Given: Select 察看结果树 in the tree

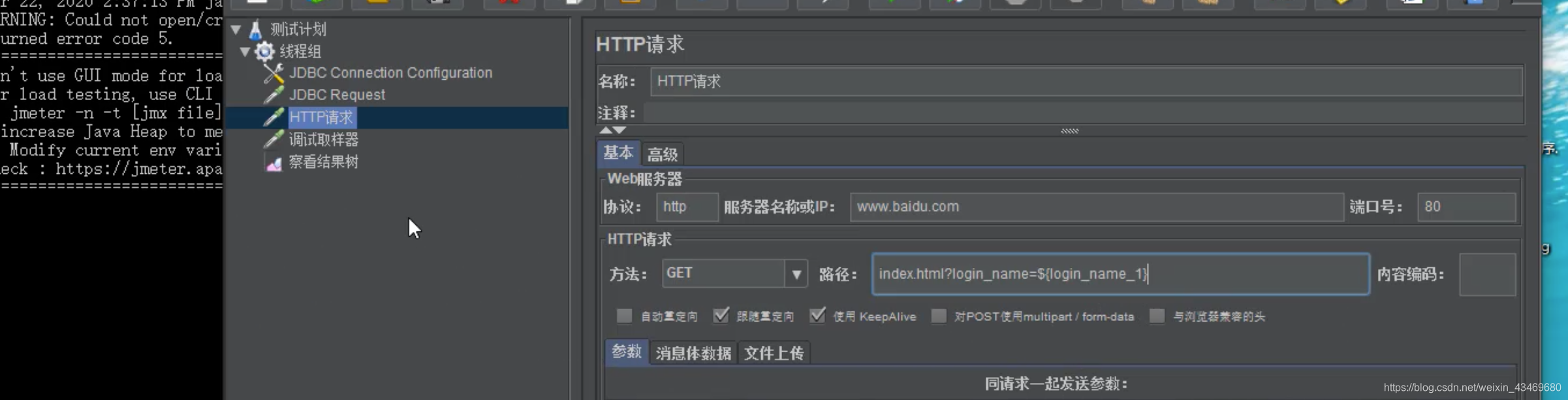Looking at the screenshot, I should [324, 161].
